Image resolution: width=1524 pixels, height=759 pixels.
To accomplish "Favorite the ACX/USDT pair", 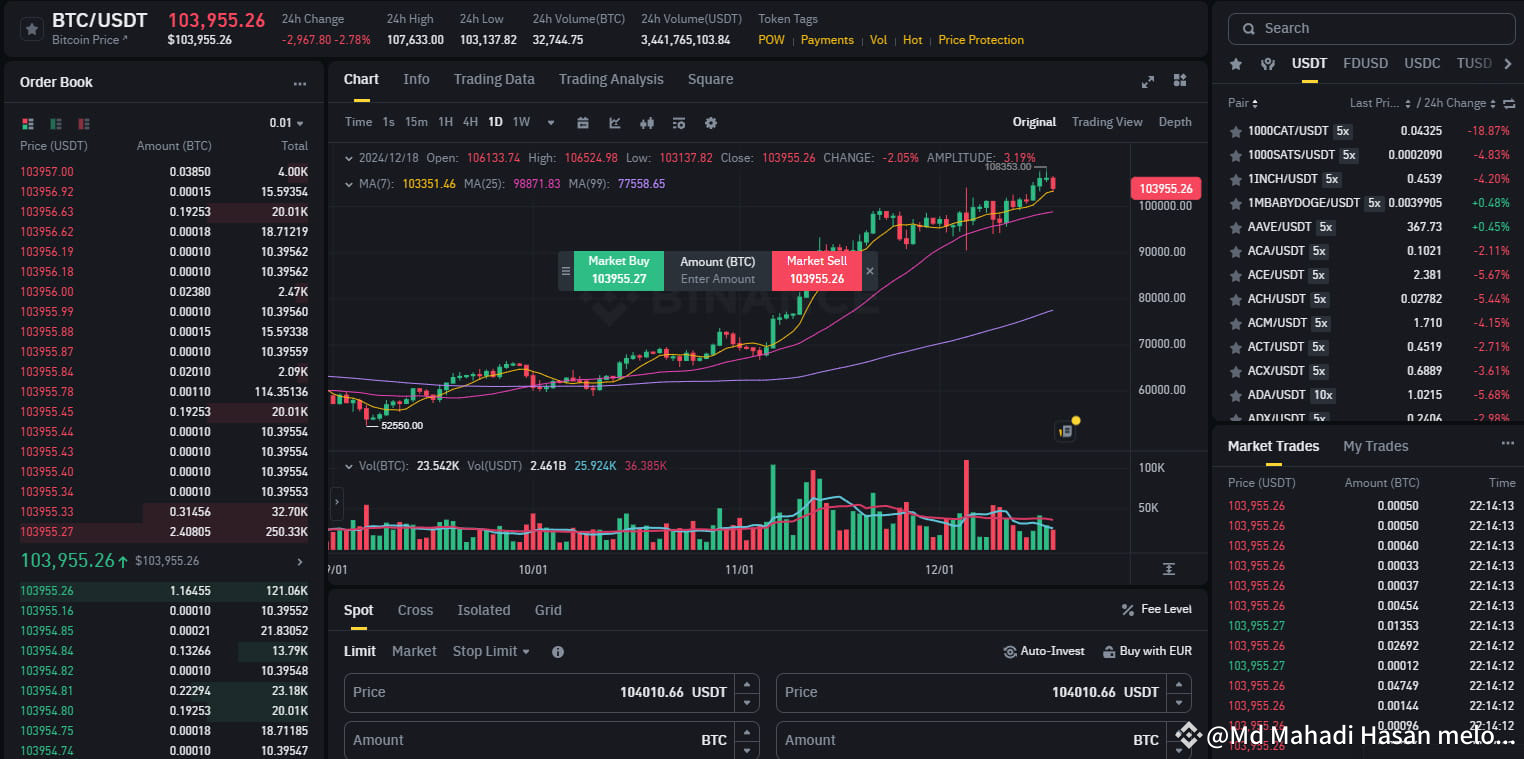I will 1235,371.
